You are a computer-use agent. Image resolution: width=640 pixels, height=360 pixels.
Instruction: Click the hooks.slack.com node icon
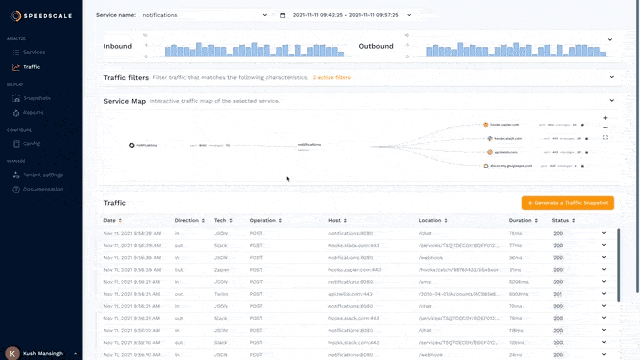(x=490, y=139)
